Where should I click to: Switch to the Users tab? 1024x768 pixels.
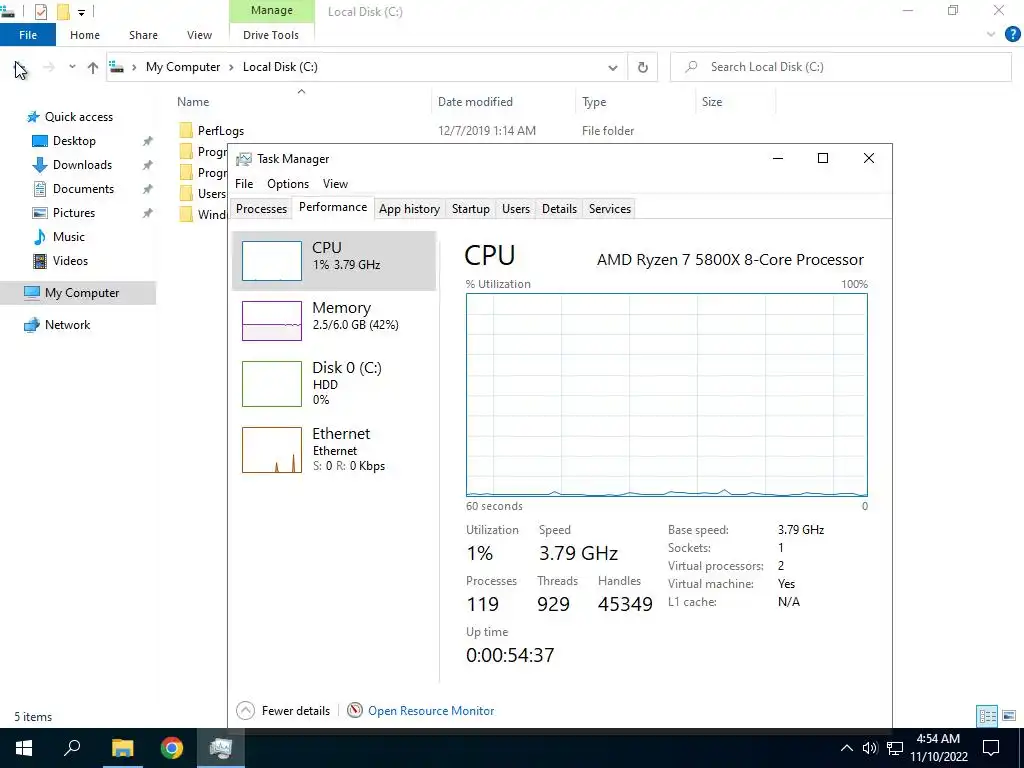coord(516,209)
